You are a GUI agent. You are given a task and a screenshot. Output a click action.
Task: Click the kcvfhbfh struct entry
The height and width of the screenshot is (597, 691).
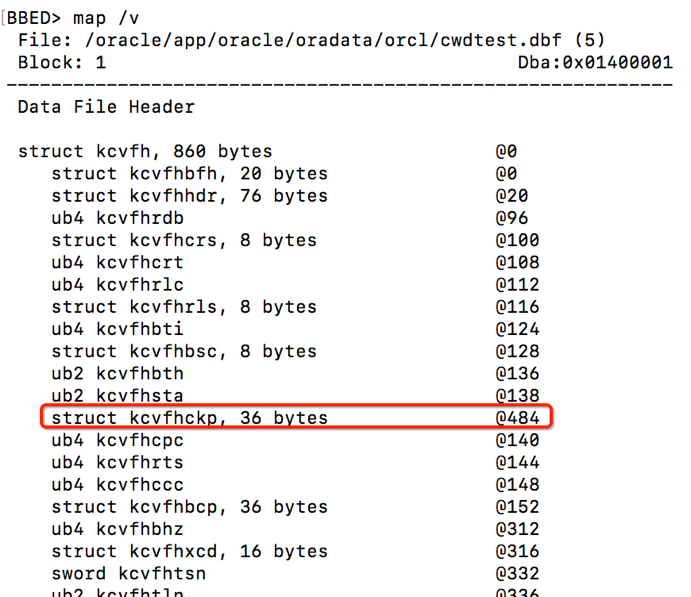189,174
